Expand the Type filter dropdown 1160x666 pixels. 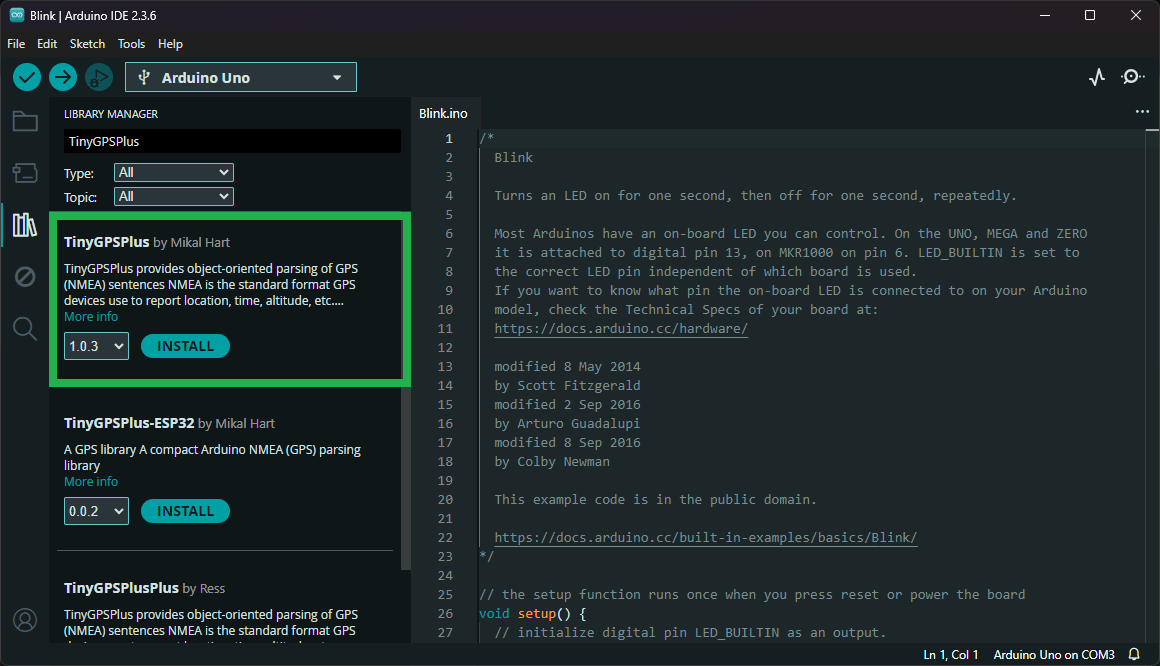[174, 172]
